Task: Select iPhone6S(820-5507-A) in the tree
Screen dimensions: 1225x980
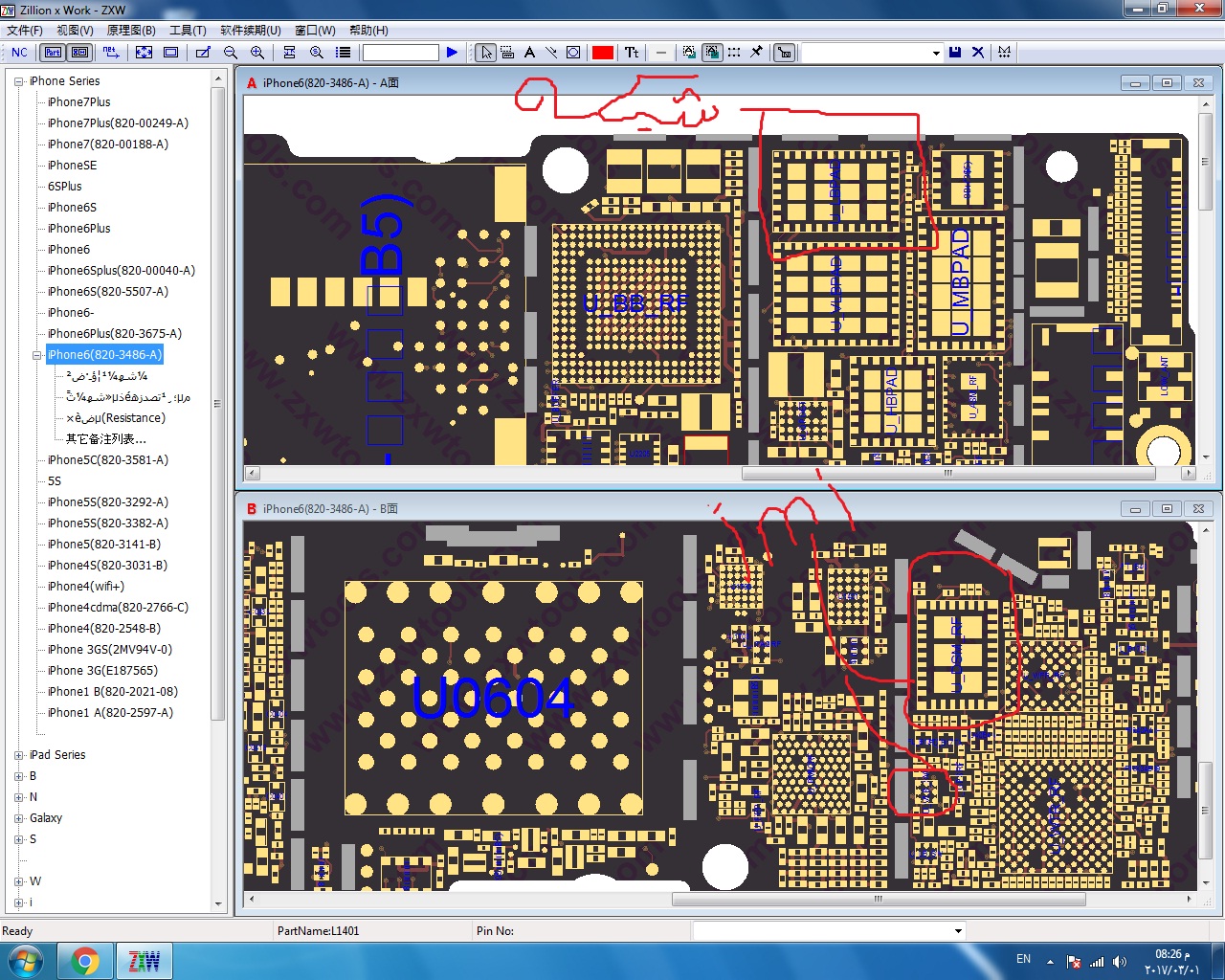Action: [107, 292]
